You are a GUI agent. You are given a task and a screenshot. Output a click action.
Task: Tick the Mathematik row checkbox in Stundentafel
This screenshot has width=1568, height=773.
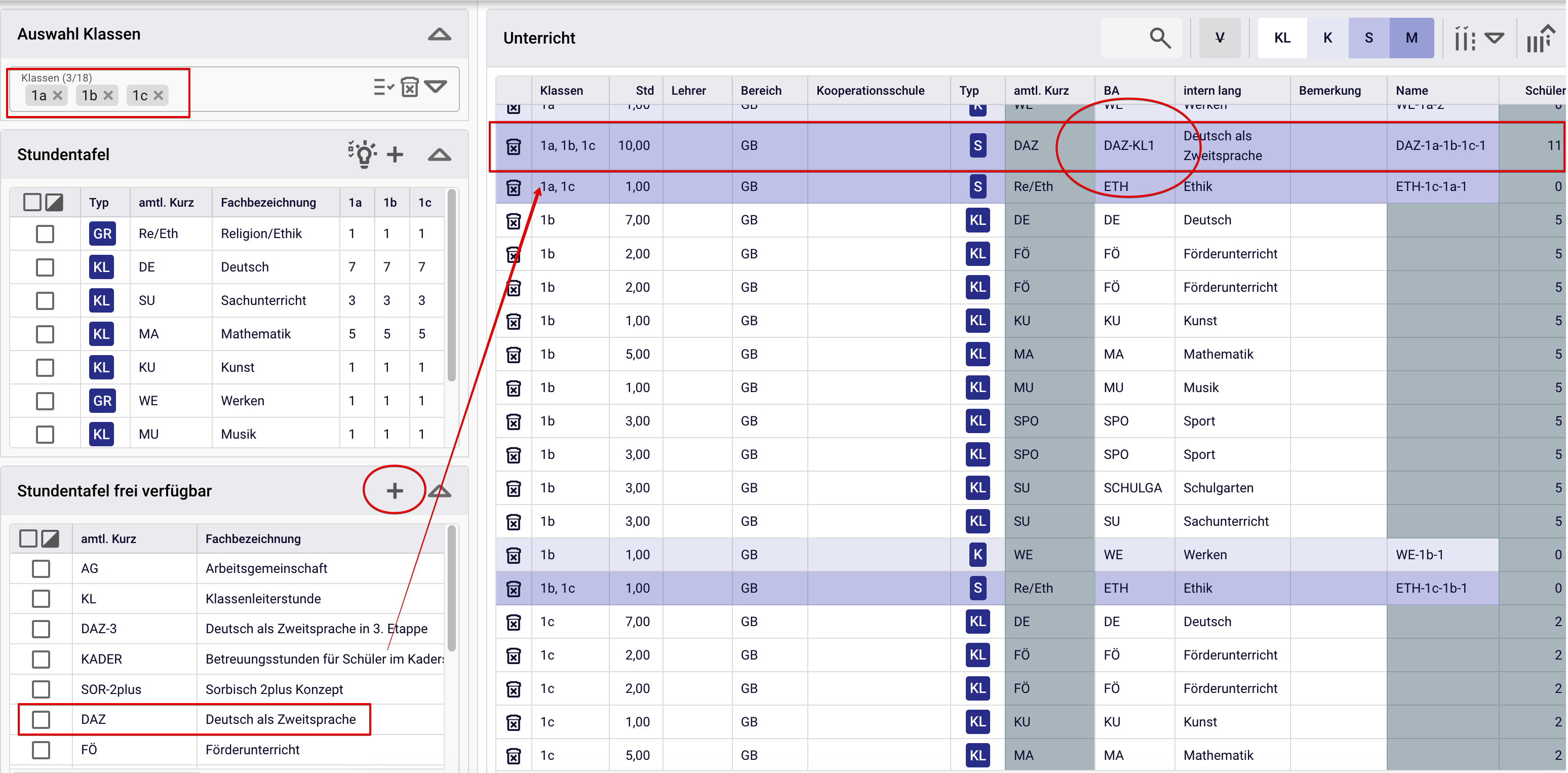click(x=45, y=334)
